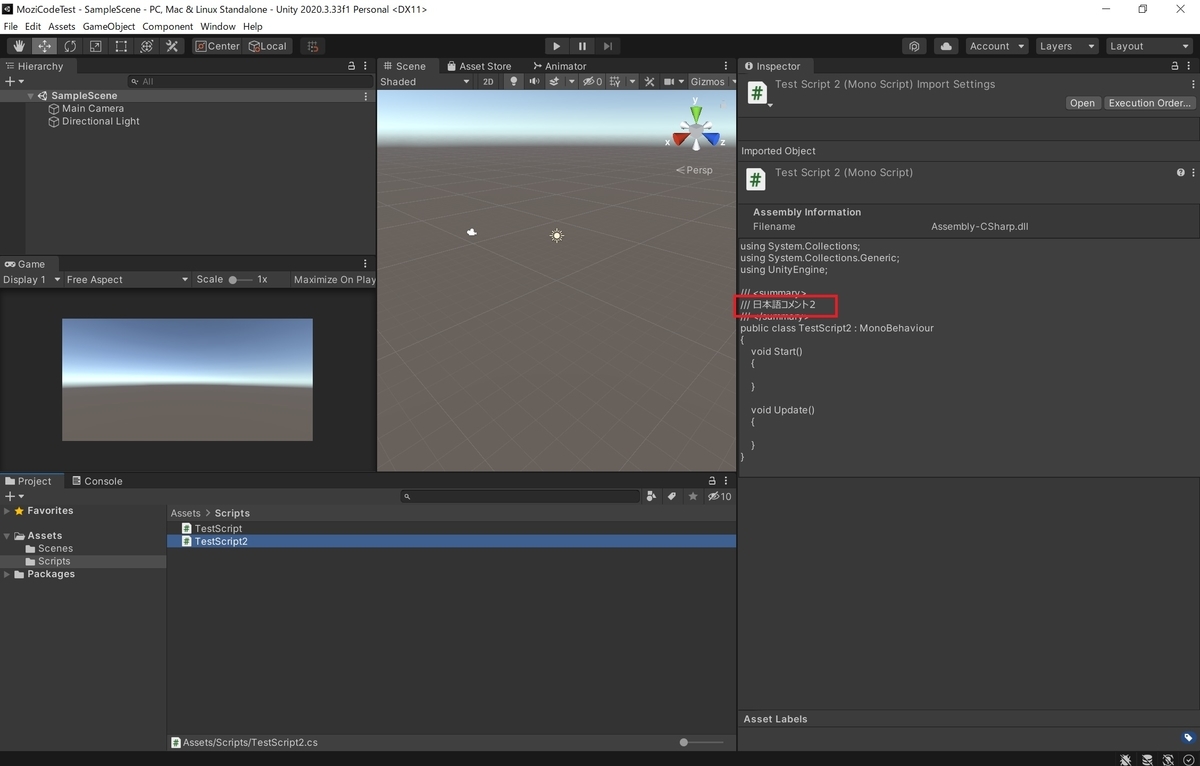Open the scene component tools icon
This screenshot has width=1200, height=766.
649,82
